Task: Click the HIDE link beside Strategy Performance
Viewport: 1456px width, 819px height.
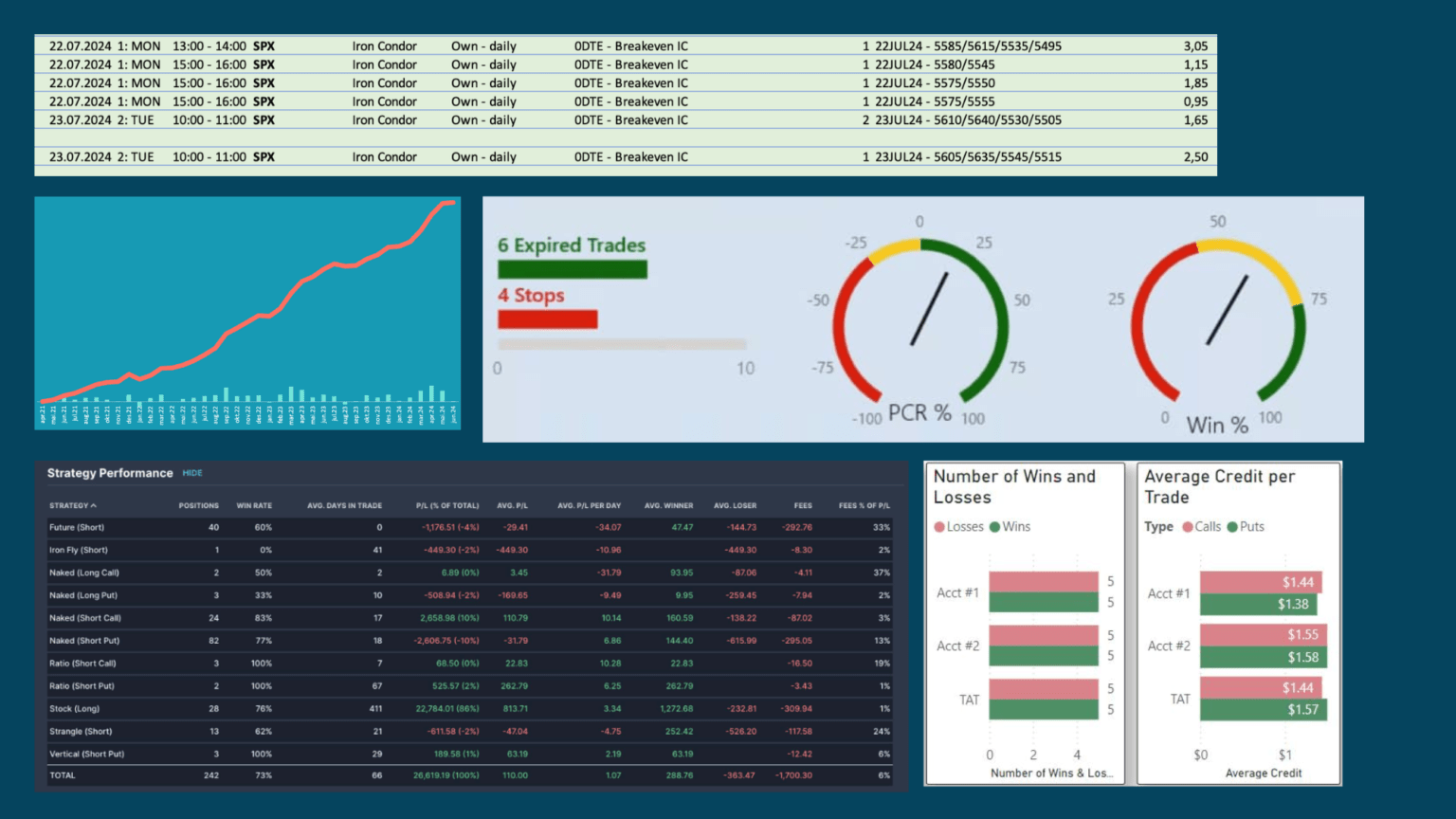Action: 192,473
